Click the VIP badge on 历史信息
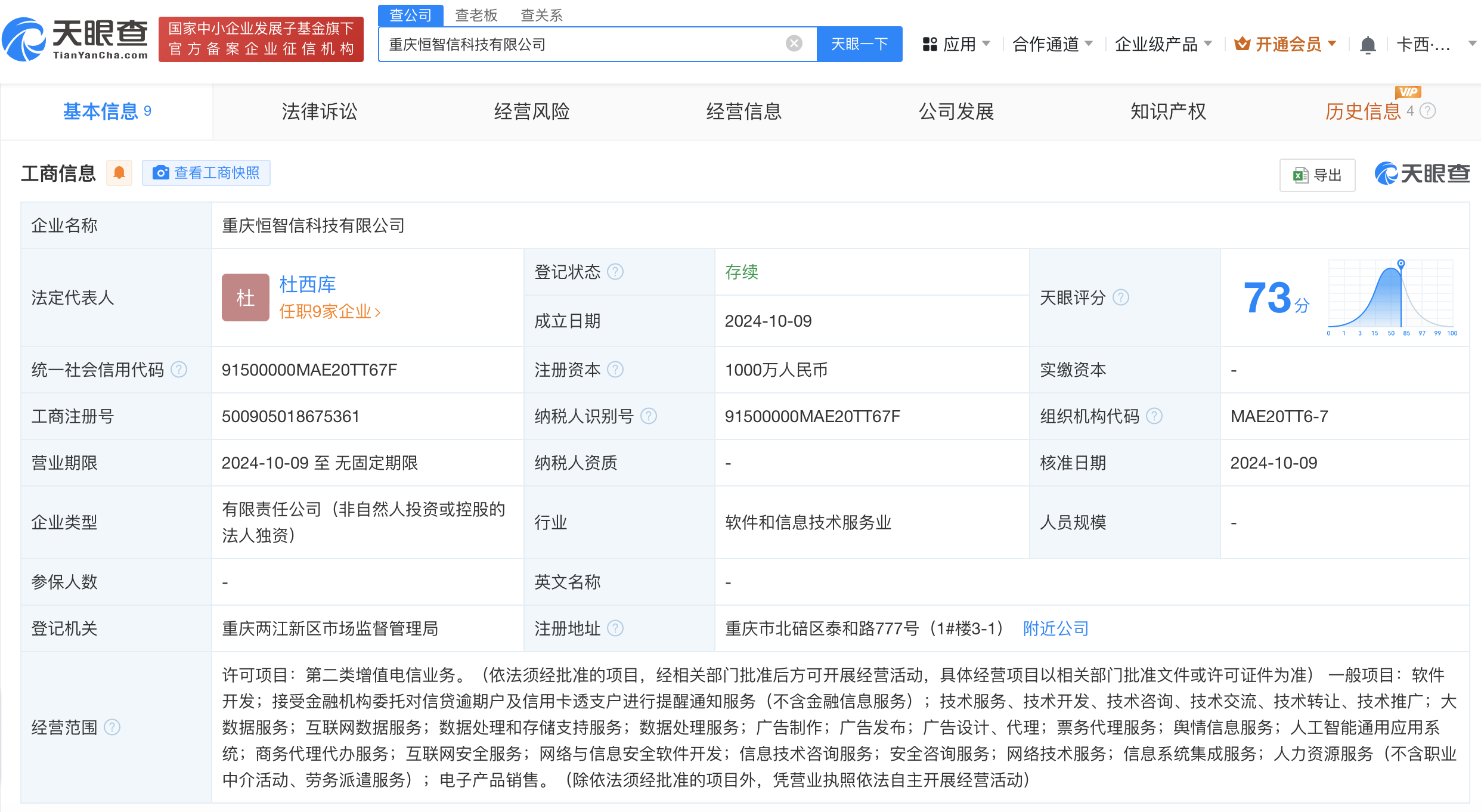This screenshot has width=1481, height=812. coord(1407,91)
